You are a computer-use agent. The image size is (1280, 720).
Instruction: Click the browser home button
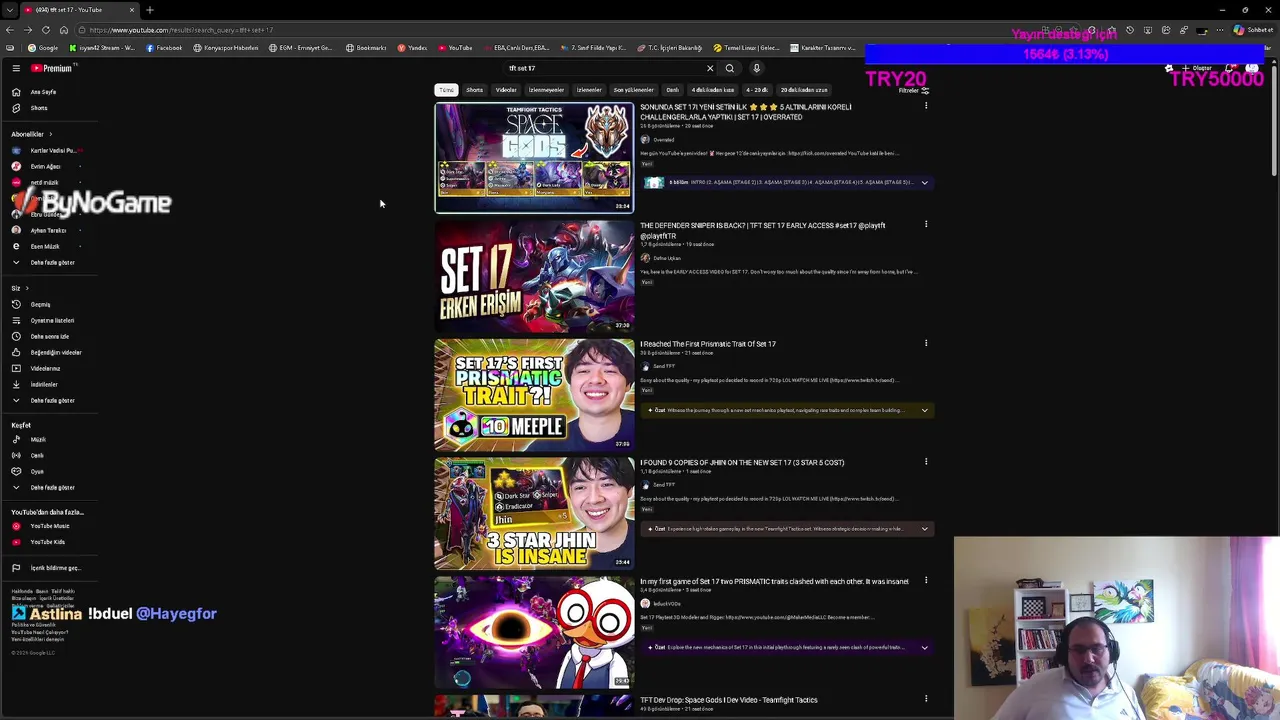[63, 30]
